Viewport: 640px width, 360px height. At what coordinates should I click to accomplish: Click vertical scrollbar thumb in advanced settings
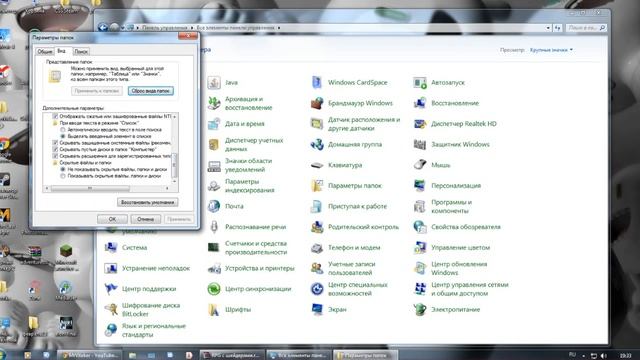175,165
